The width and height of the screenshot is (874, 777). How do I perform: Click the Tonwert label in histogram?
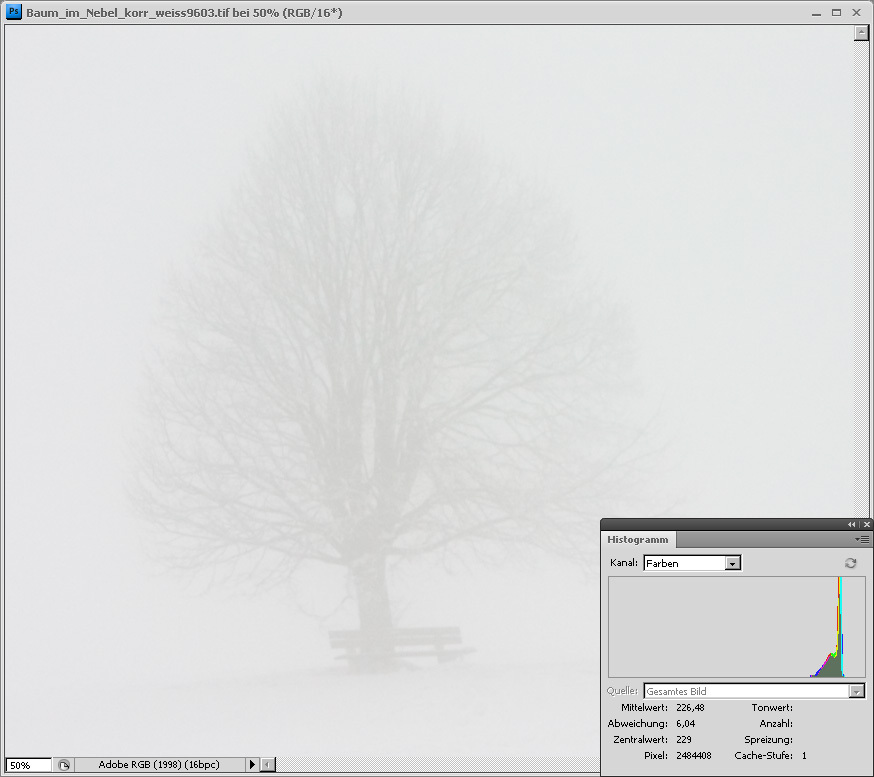click(x=772, y=707)
